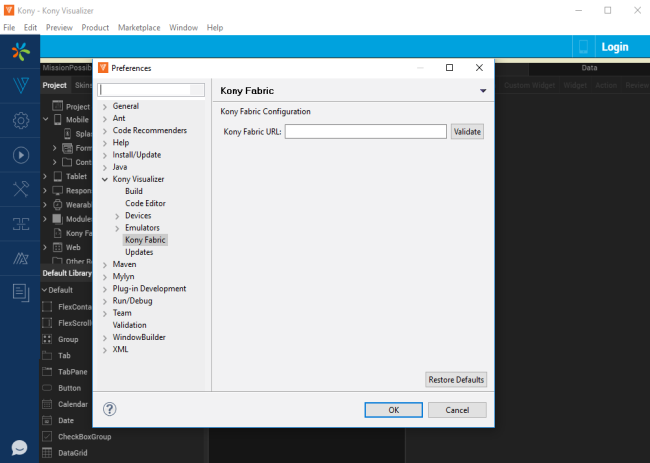Select the Calendar widget icon
Image resolution: width=650 pixels, height=463 pixels.
pyautogui.click(x=47, y=404)
